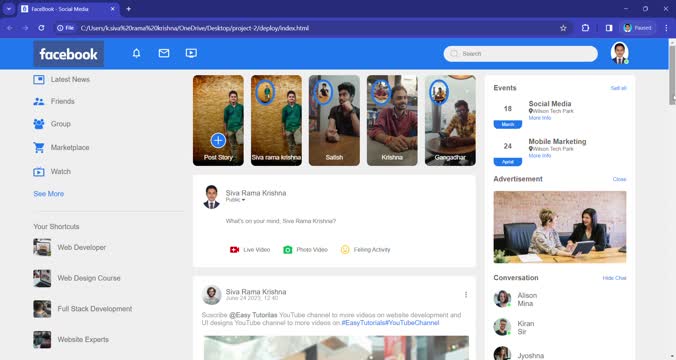Click the Advertisement image
This screenshot has width=676, height=360.
pyautogui.click(x=560, y=227)
